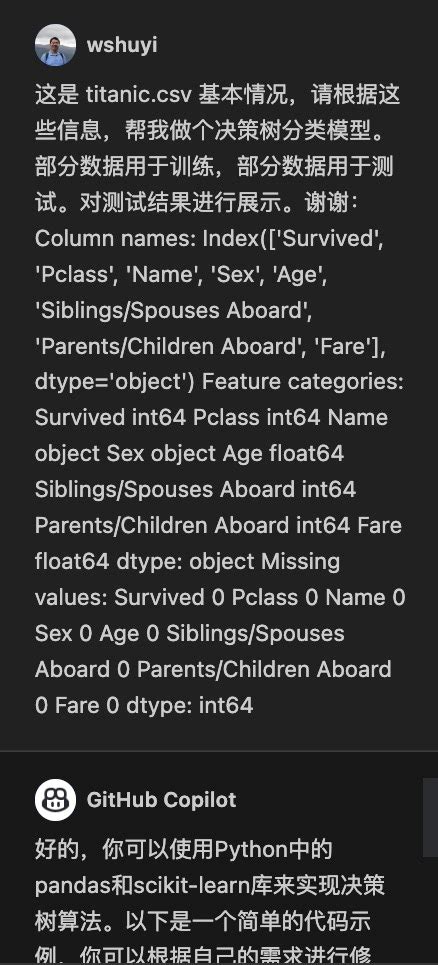Click the 'Siblings/Spouses Aboard', quoted line
438x965 pixels.
tap(174, 310)
